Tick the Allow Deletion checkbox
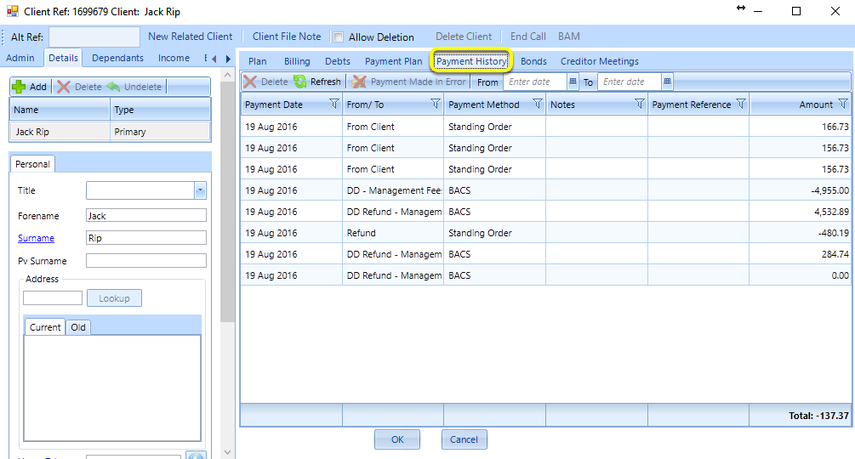 click(x=338, y=37)
